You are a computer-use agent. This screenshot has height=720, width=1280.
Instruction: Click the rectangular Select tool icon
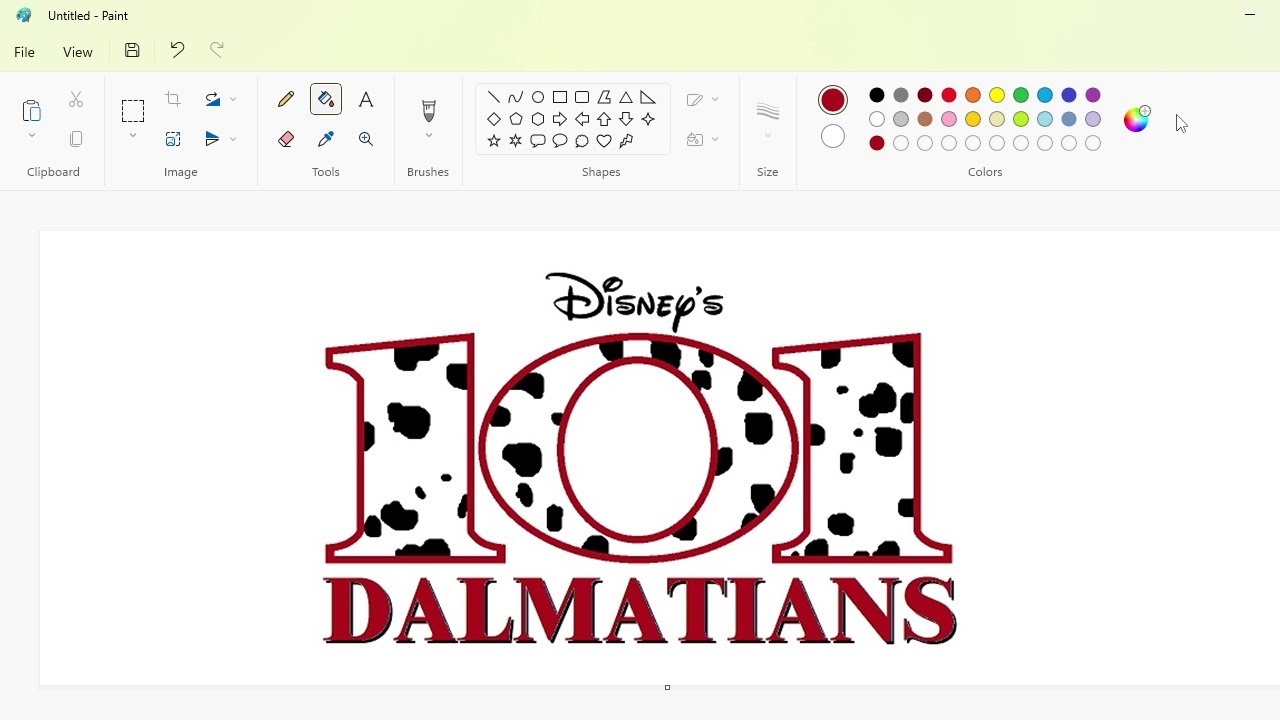point(133,110)
